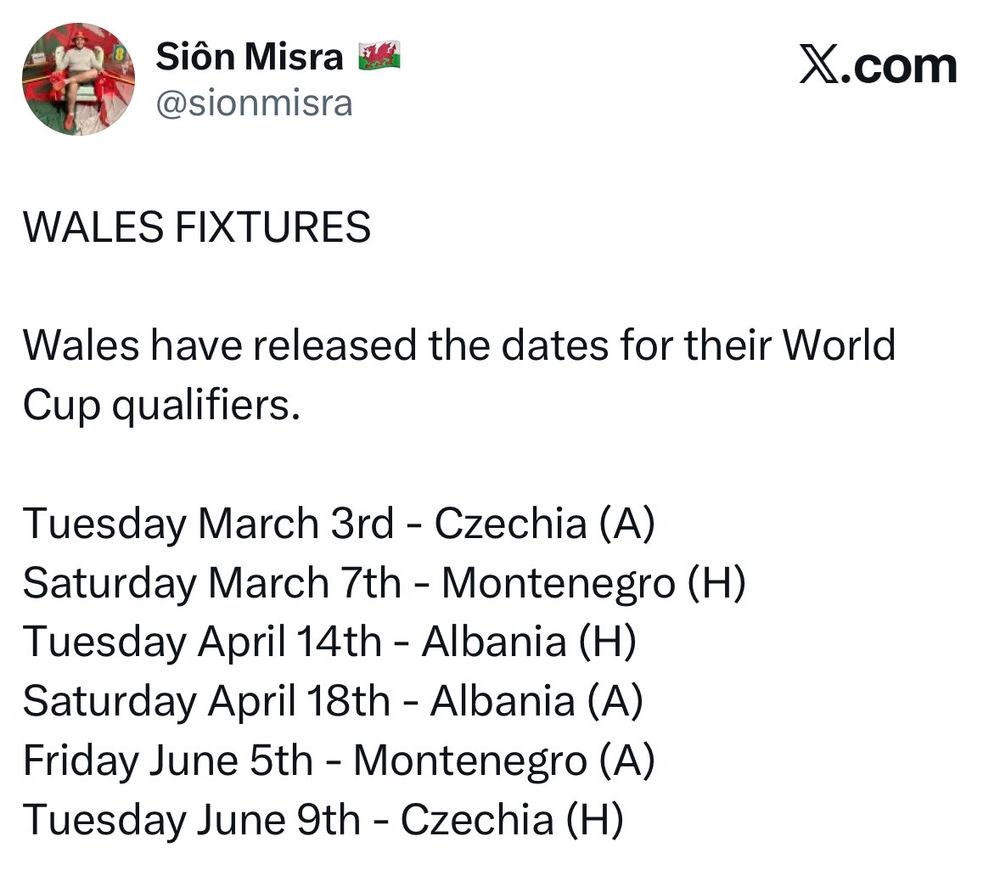
Task: Select the "Albania (A)" away opponent text
Action: click(x=536, y=702)
